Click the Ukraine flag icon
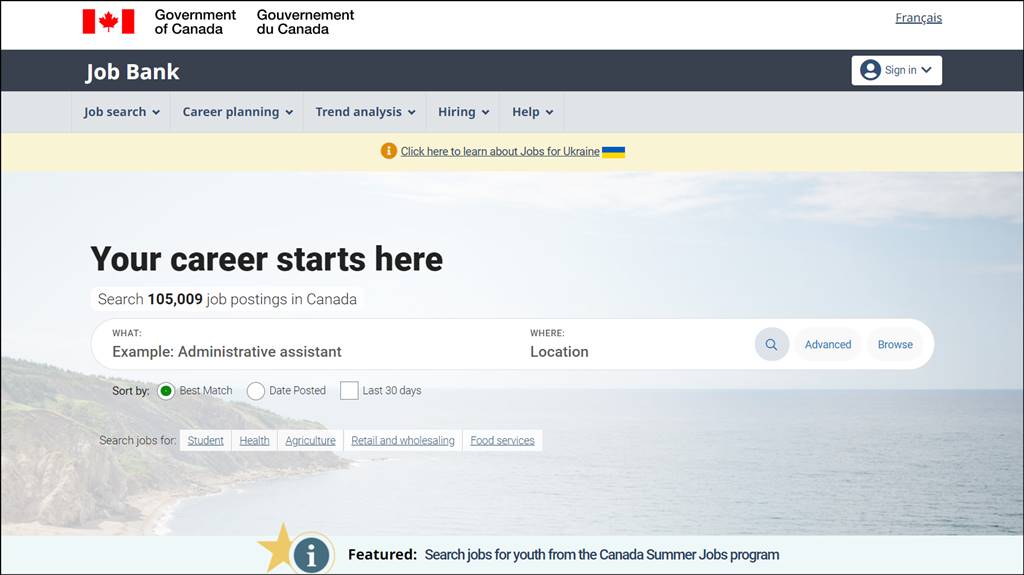The height and width of the screenshot is (575, 1024). point(613,152)
